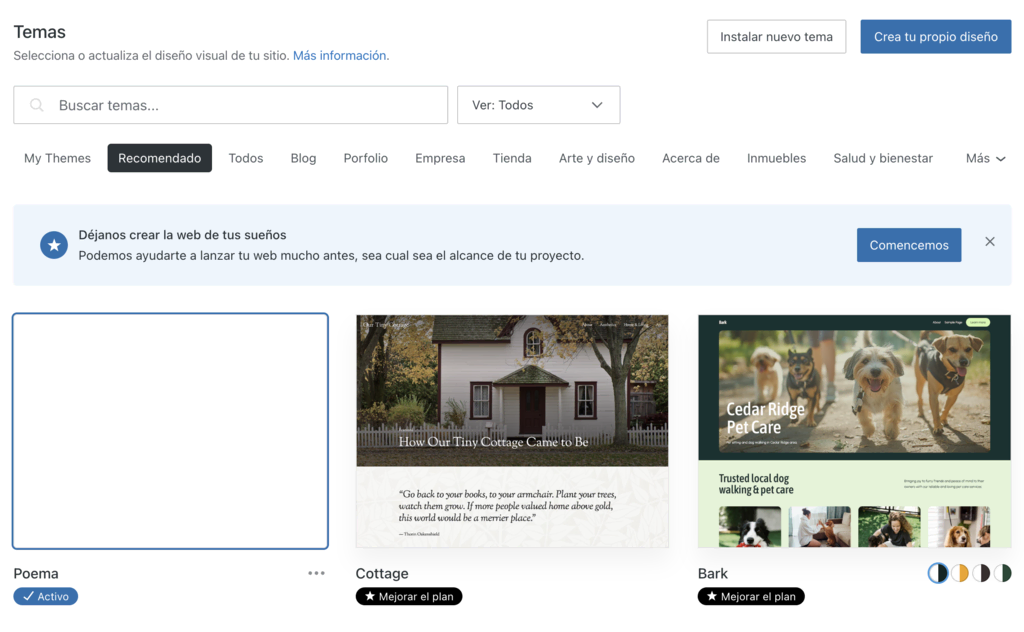Select the "Tienda" category
This screenshot has height=632, width=1024.
point(511,157)
